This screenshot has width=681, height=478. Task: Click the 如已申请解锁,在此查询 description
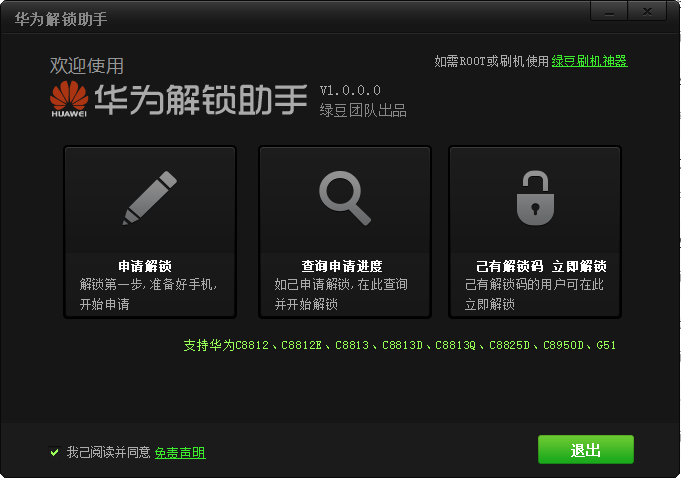coord(341,285)
